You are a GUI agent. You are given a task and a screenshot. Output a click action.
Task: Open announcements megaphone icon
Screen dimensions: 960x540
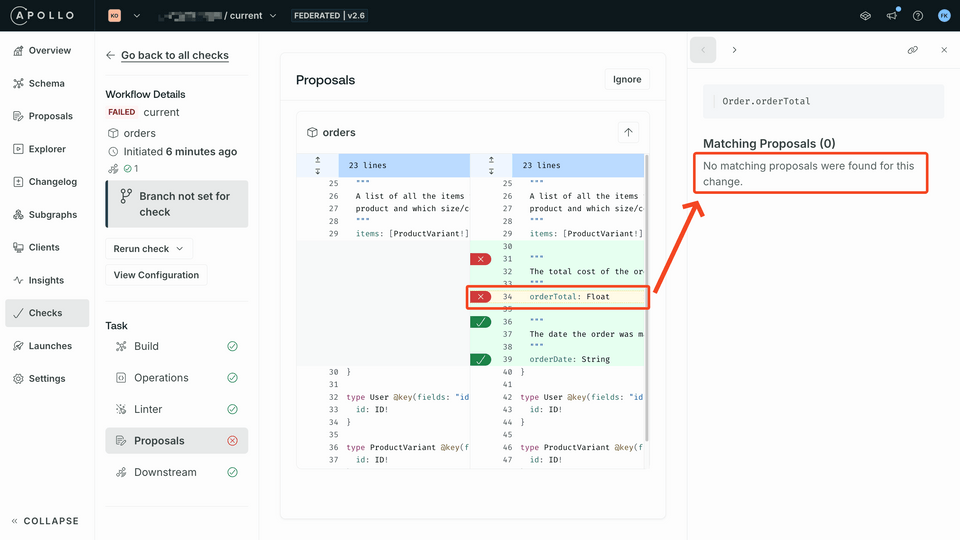892,15
